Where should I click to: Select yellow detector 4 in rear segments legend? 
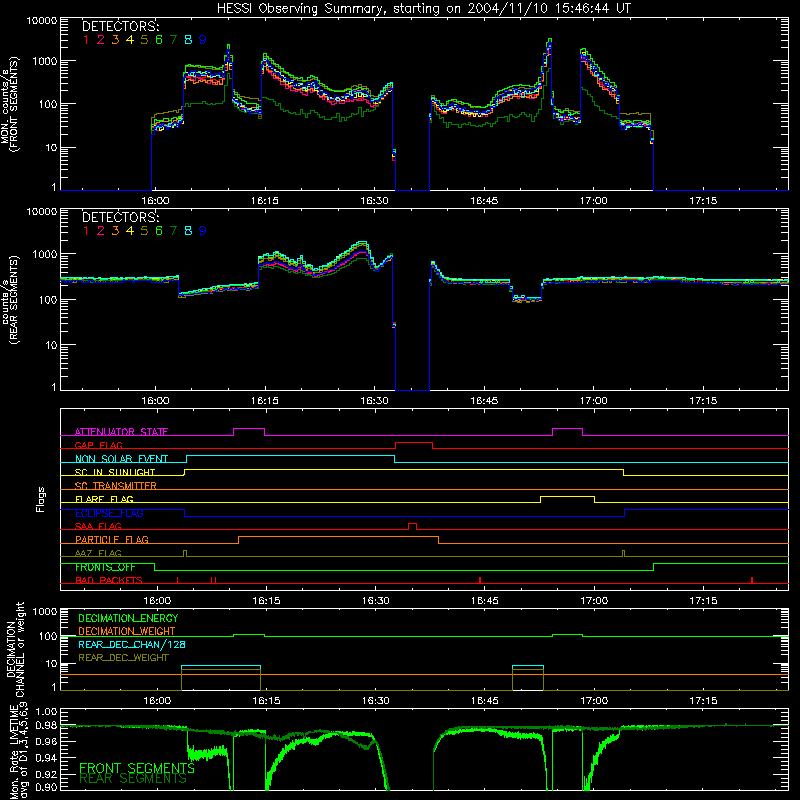click(x=130, y=231)
